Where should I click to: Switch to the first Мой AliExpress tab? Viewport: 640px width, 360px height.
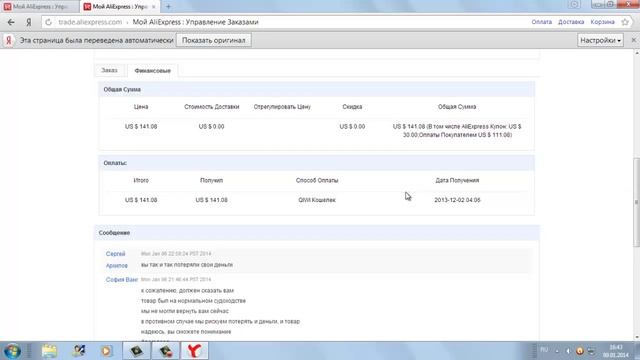(40, 7)
